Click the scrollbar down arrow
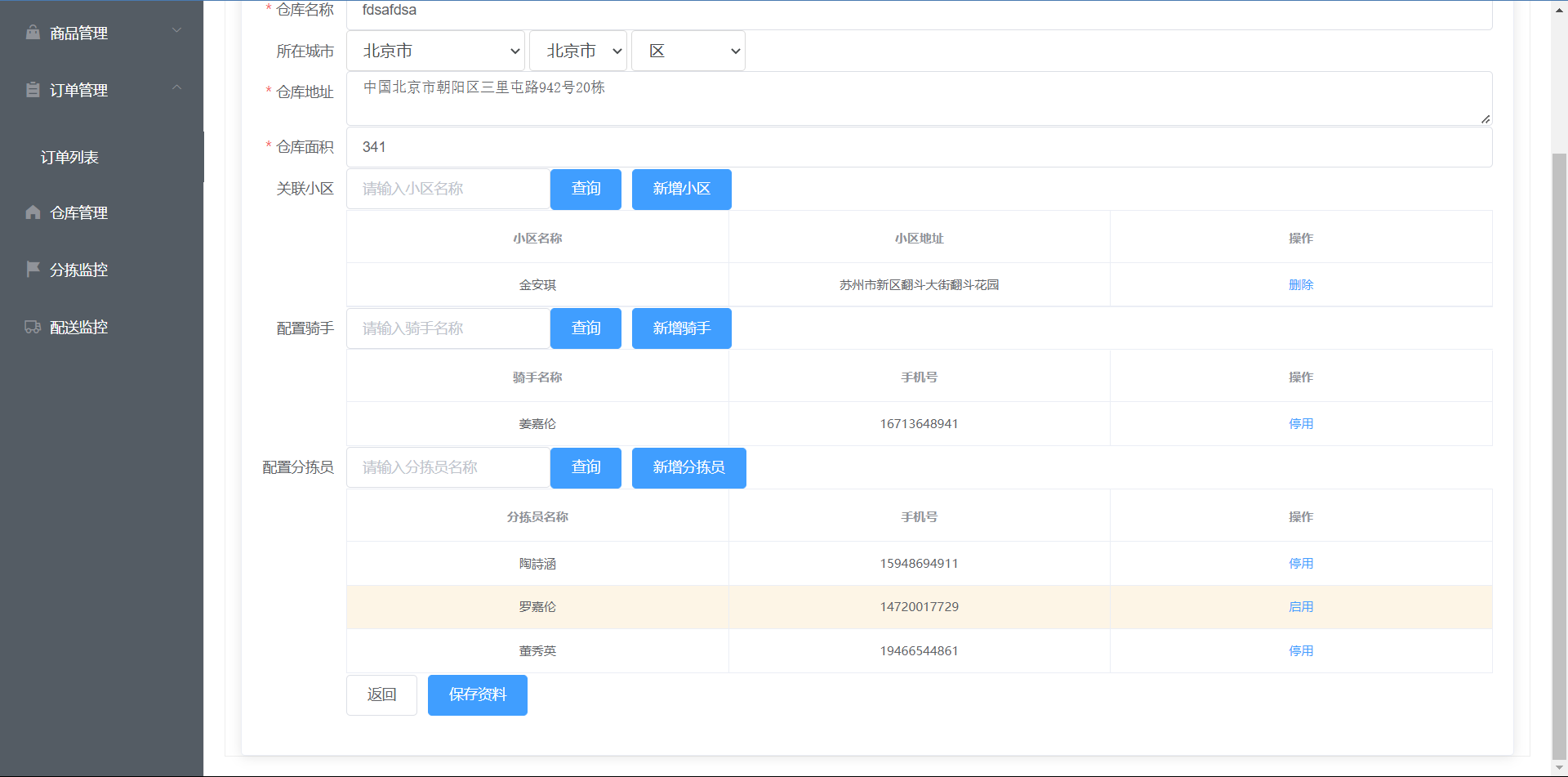This screenshot has width=1568, height=777. click(x=1560, y=769)
